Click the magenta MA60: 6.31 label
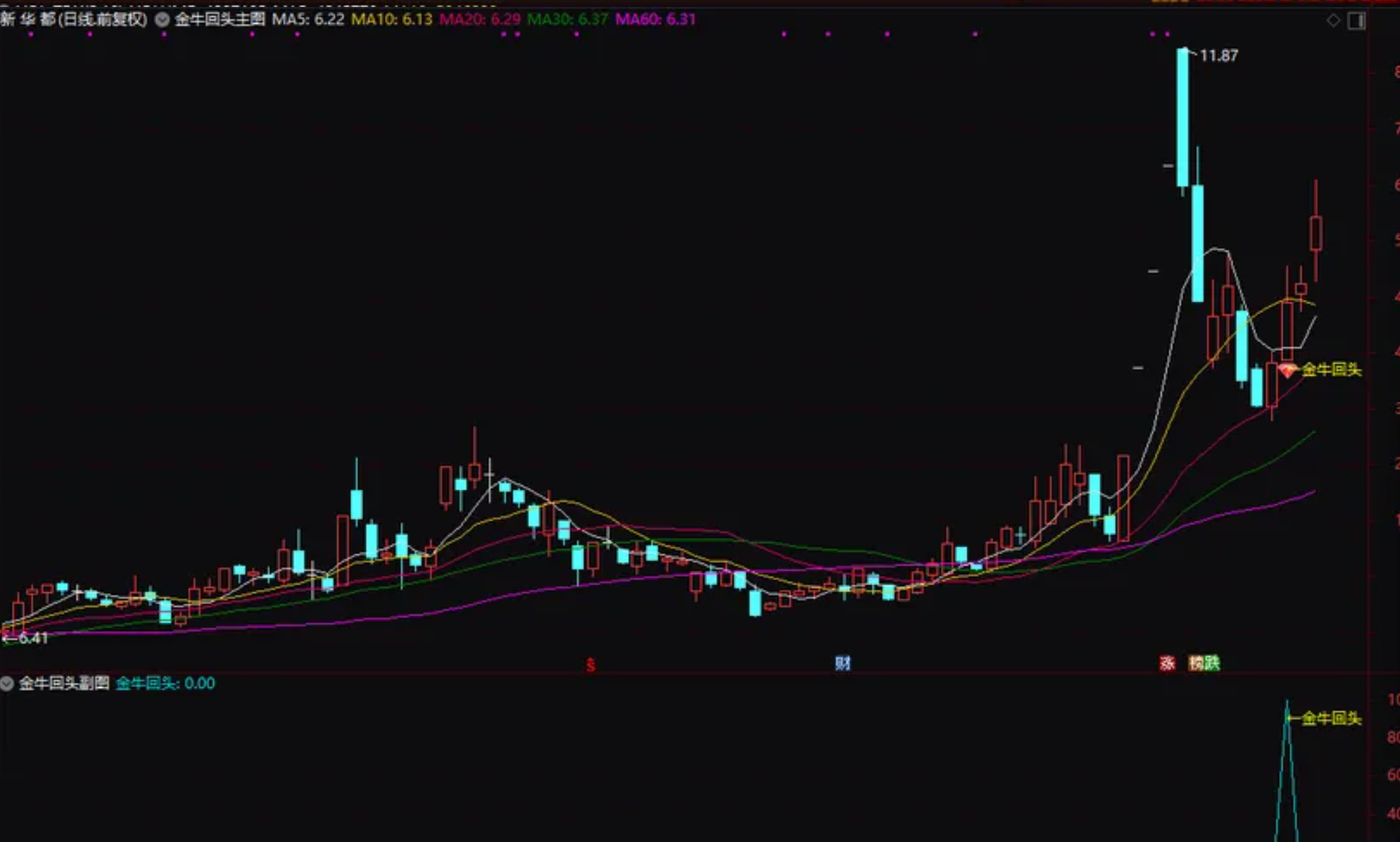 pos(655,19)
